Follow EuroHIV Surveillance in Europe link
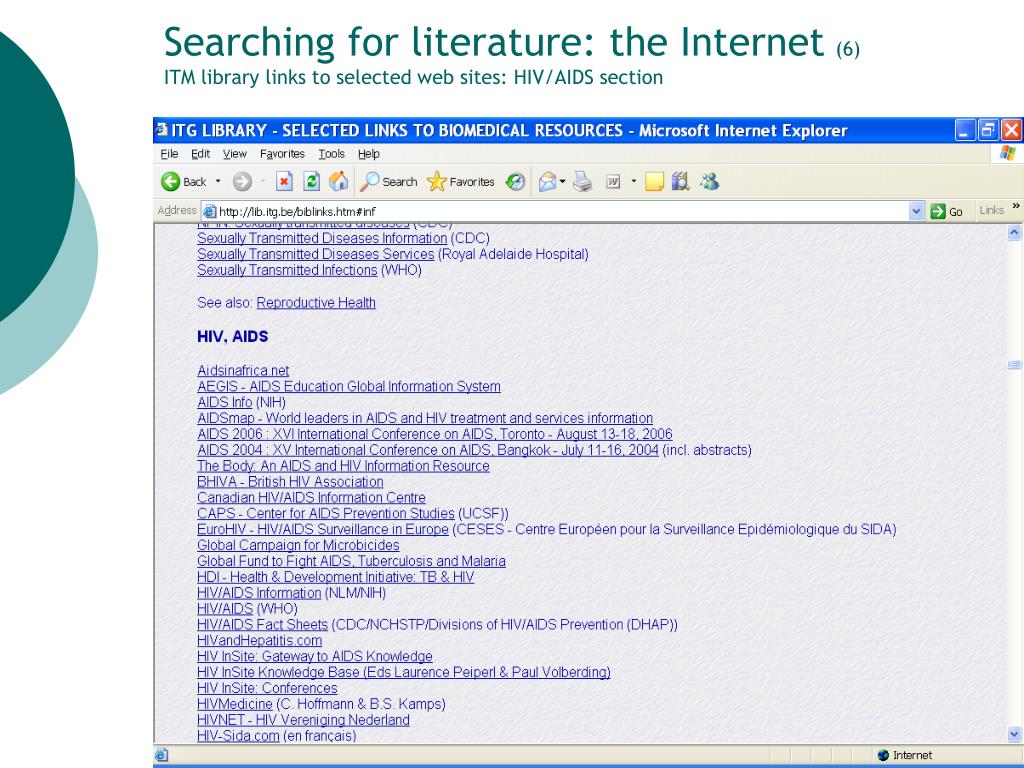 point(323,529)
